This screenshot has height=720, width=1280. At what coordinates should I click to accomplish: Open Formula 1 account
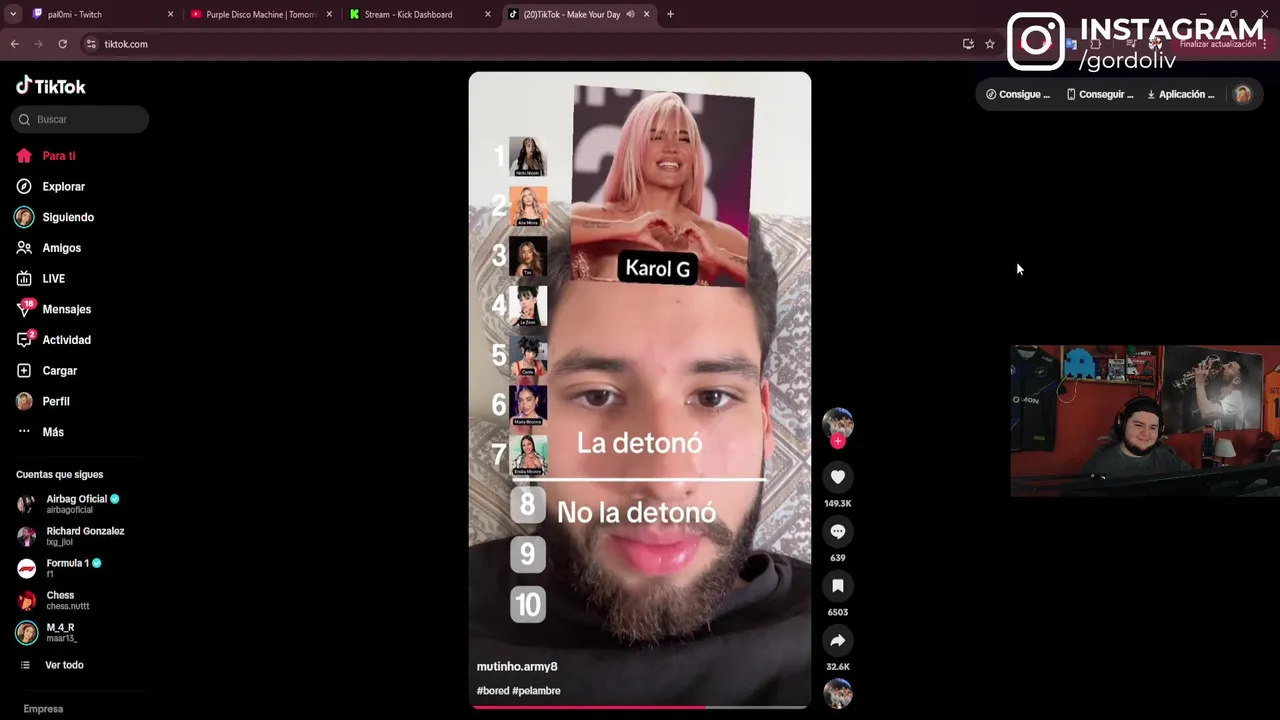click(59, 568)
